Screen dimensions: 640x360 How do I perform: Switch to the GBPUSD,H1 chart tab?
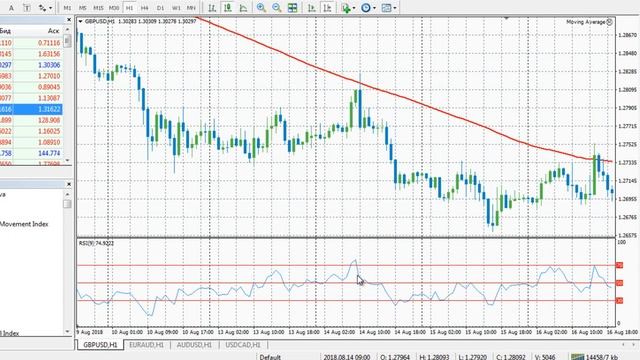(100, 345)
